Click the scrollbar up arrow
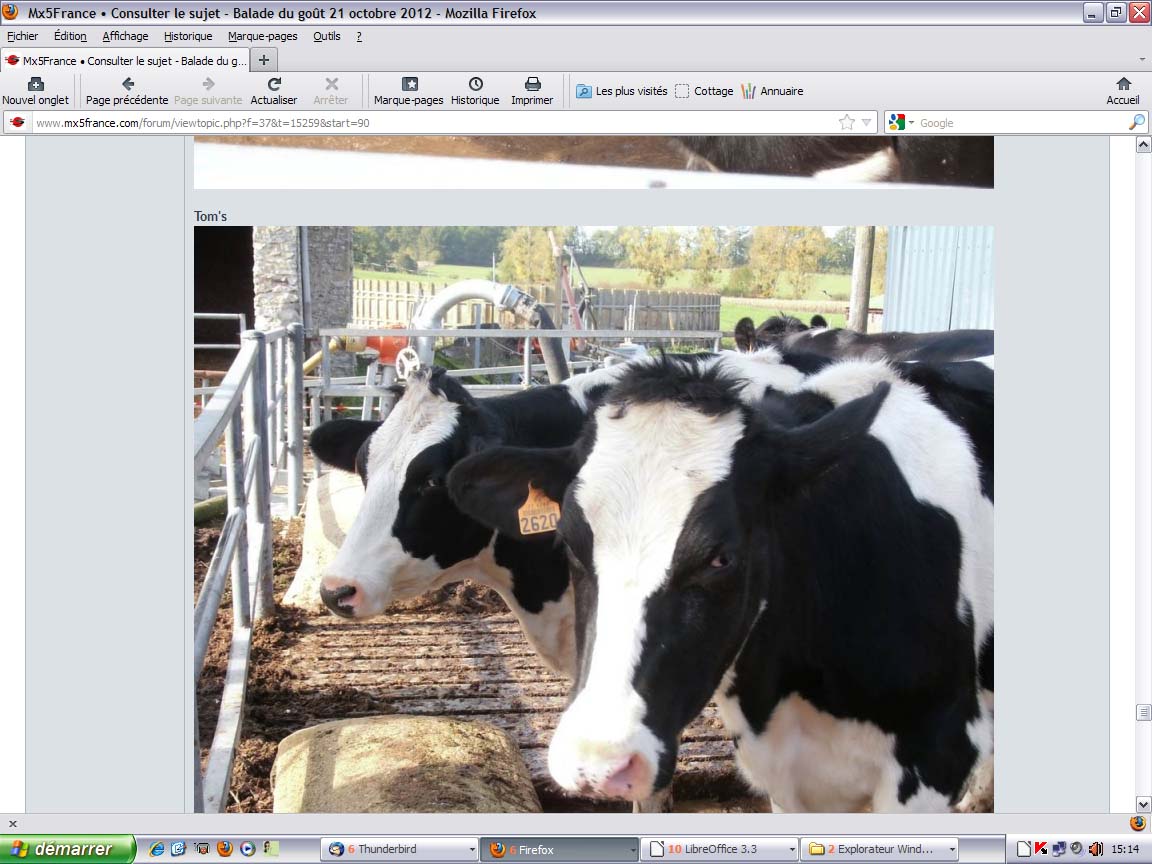 click(x=1143, y=145)
